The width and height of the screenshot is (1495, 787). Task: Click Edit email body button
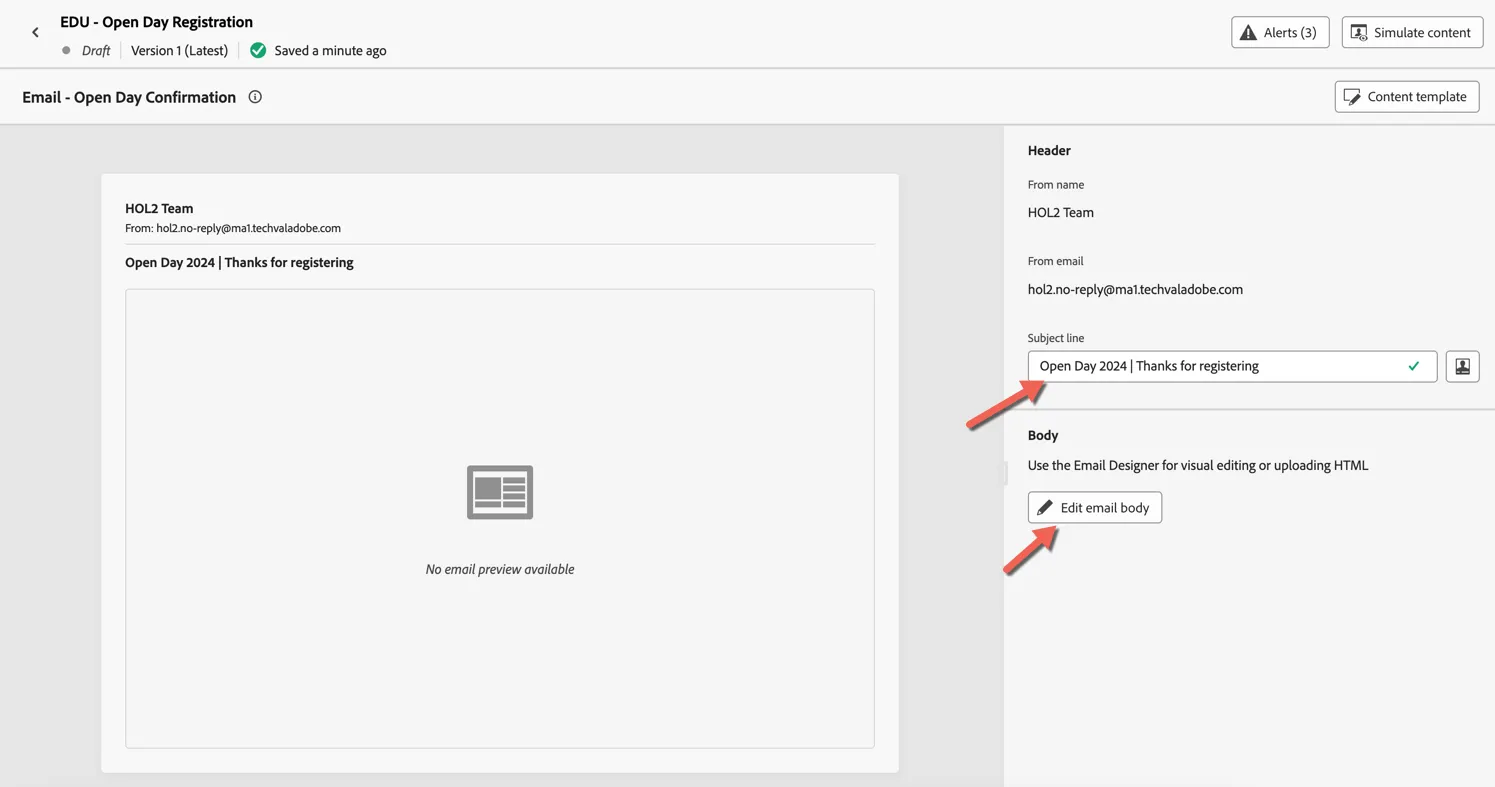1094,507
